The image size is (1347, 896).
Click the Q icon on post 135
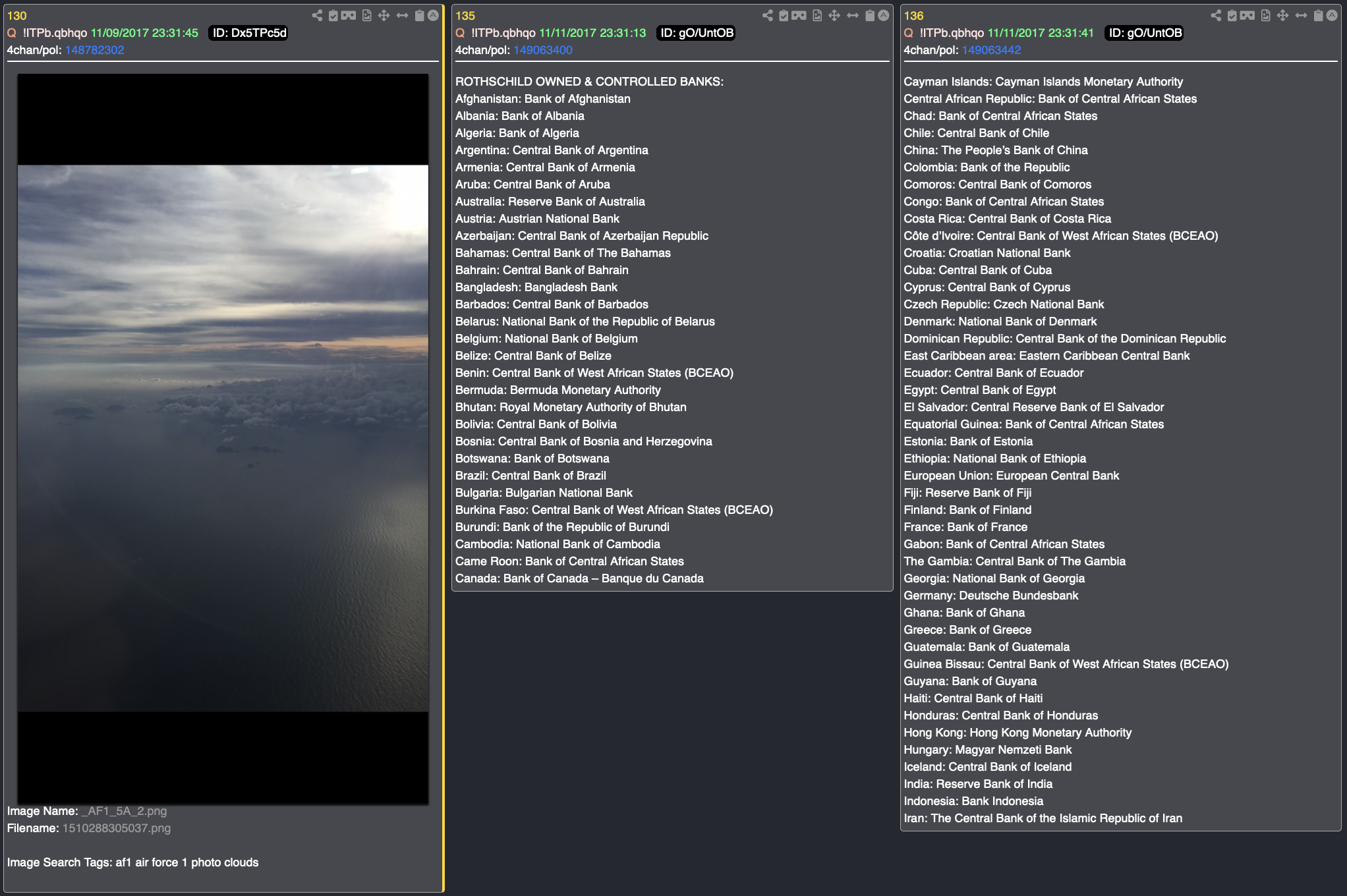[x=460, y=33]
